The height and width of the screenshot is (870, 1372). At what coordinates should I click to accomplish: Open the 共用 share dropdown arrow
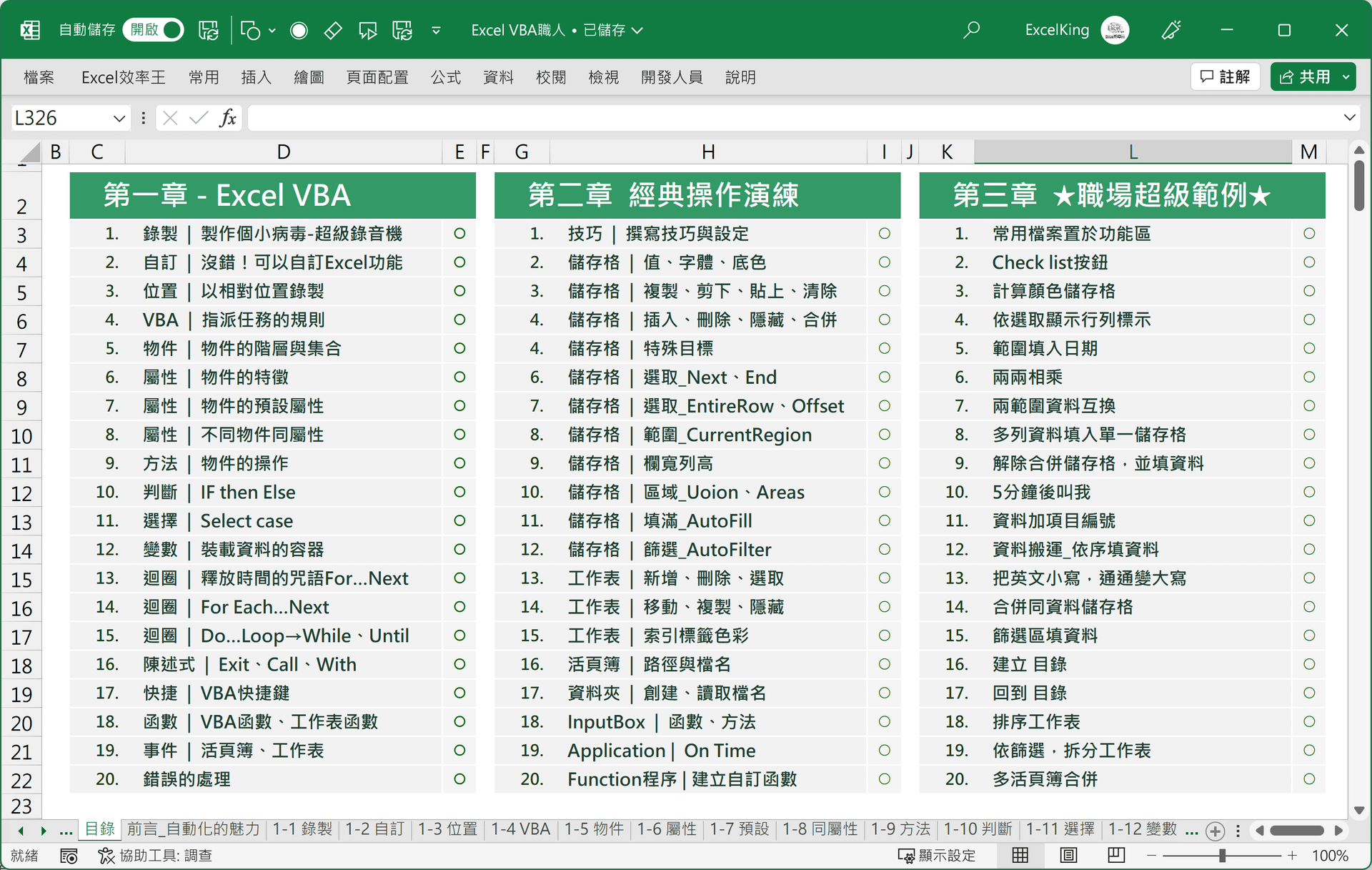coord(1346,77)
